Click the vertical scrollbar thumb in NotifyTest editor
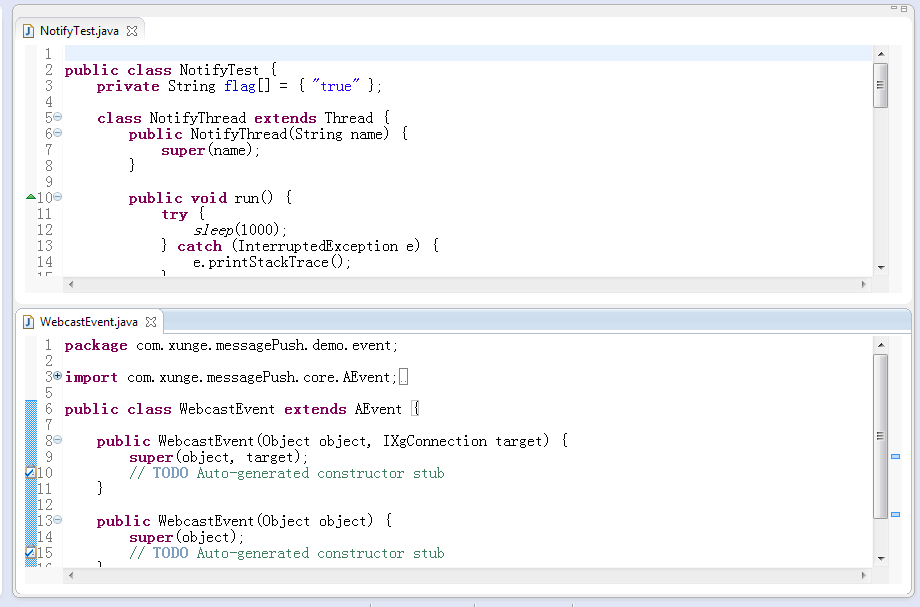 click(881, 86)
